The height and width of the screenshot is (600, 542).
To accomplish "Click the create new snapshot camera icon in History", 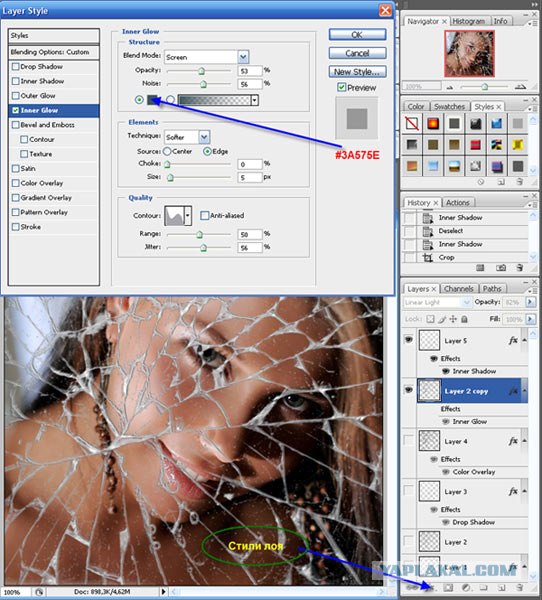I will coord(501,268).
